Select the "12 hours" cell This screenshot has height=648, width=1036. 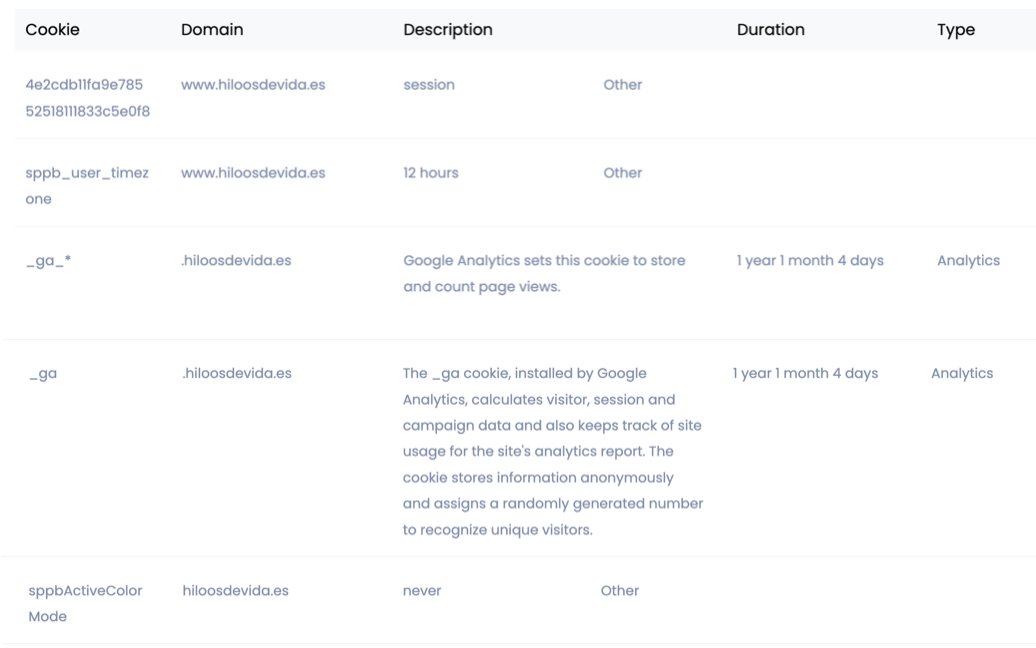431,173
